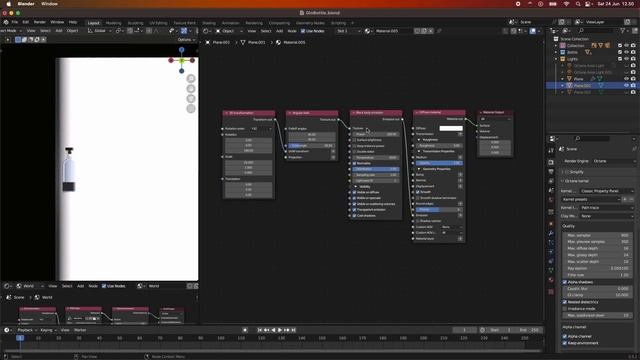Open the Output properties tab icon

pos(551,172)
